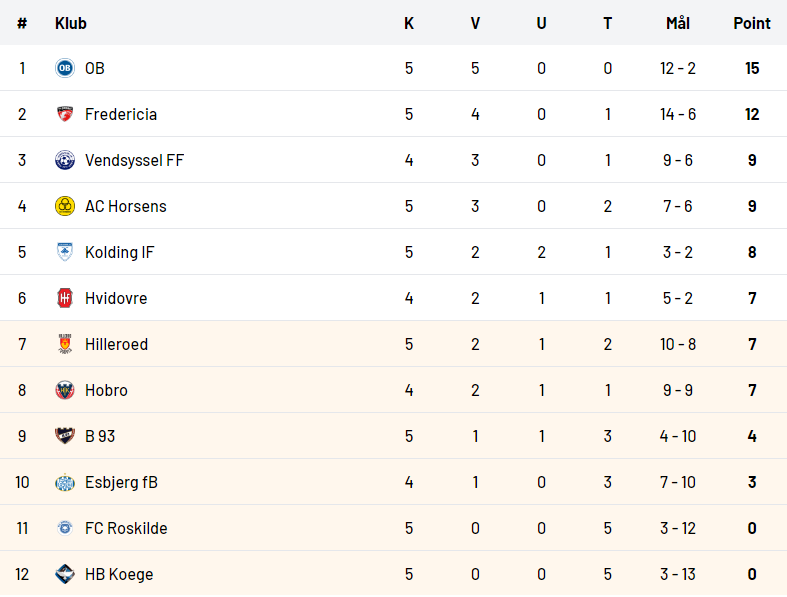Sort table by Point column header
This screenshot has height=597, width=787.
(752, 23)
